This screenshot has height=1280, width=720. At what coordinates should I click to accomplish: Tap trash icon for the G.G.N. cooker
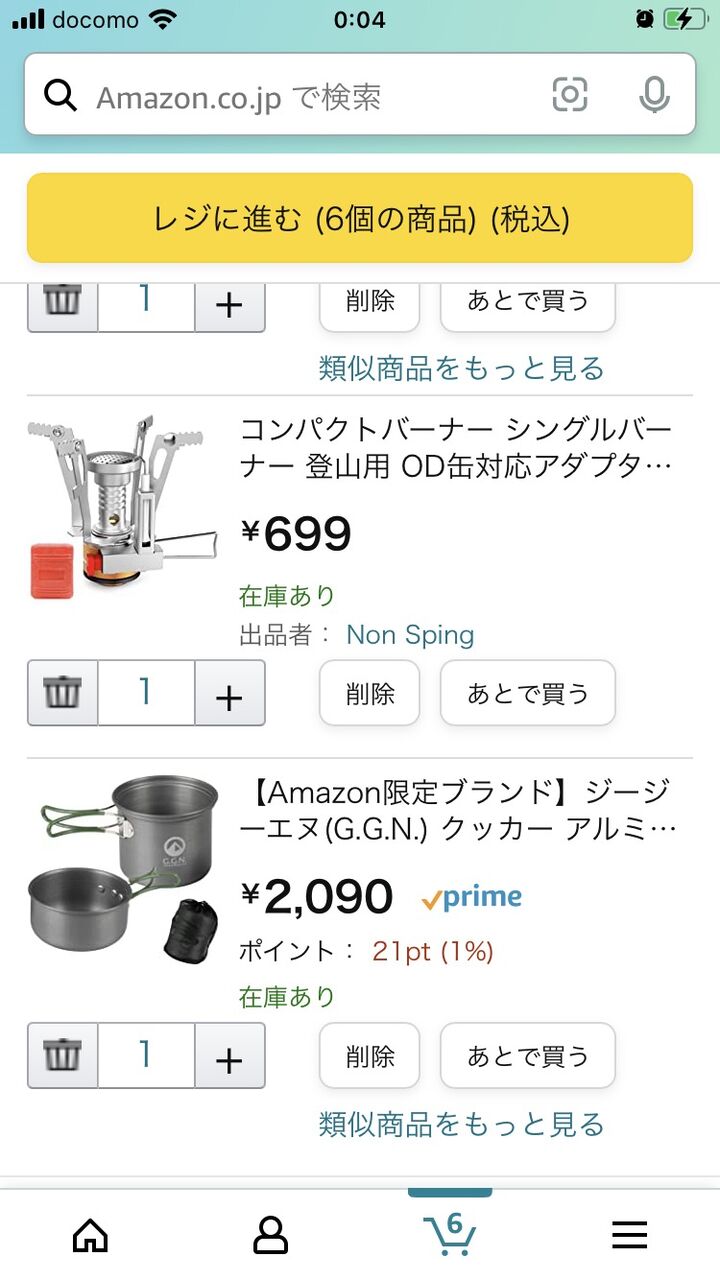click(x=62, y=1056)
